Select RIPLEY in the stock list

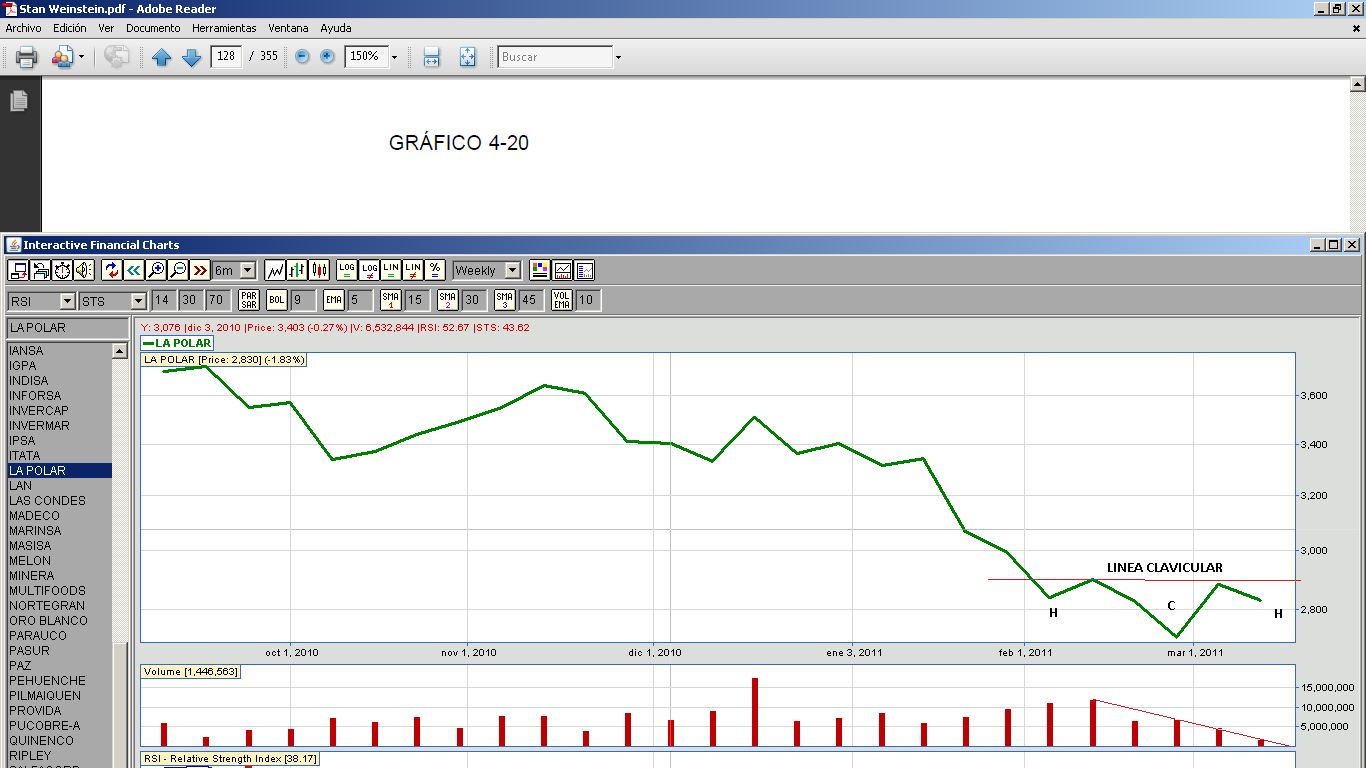click(30, 756)
